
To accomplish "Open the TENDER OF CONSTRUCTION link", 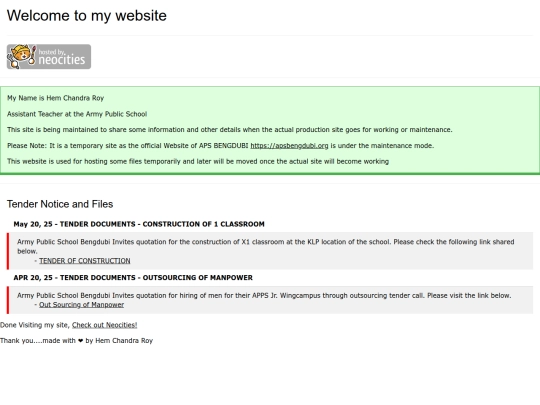I will point(85,261).
